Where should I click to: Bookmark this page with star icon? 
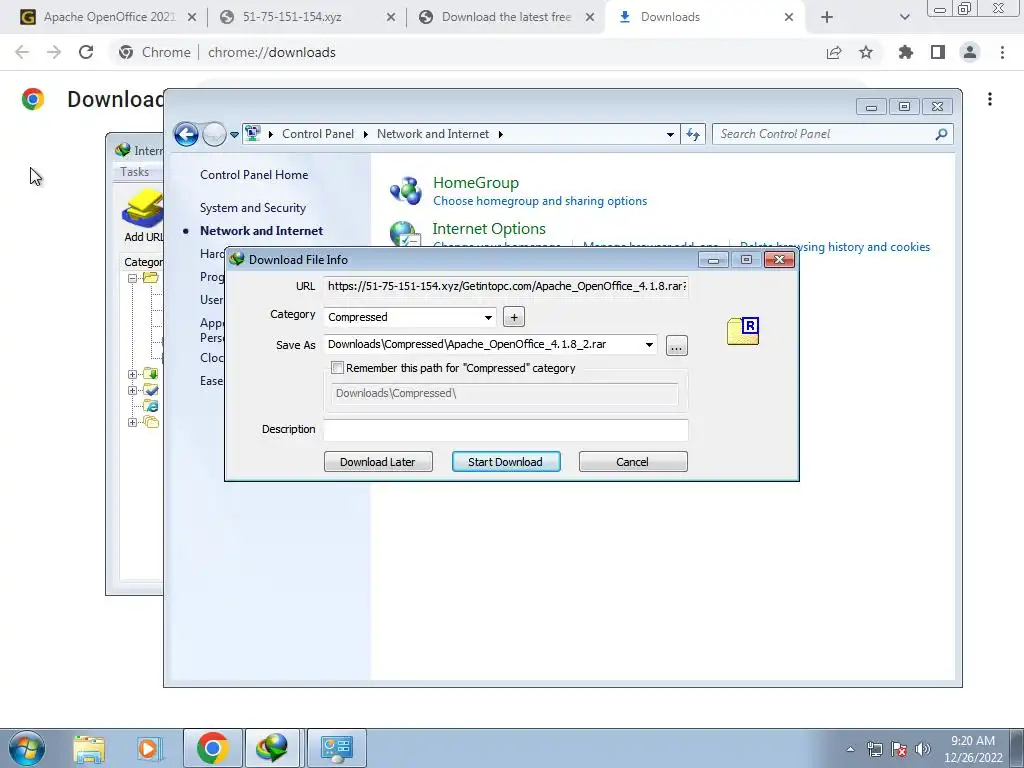click(866, 52)
